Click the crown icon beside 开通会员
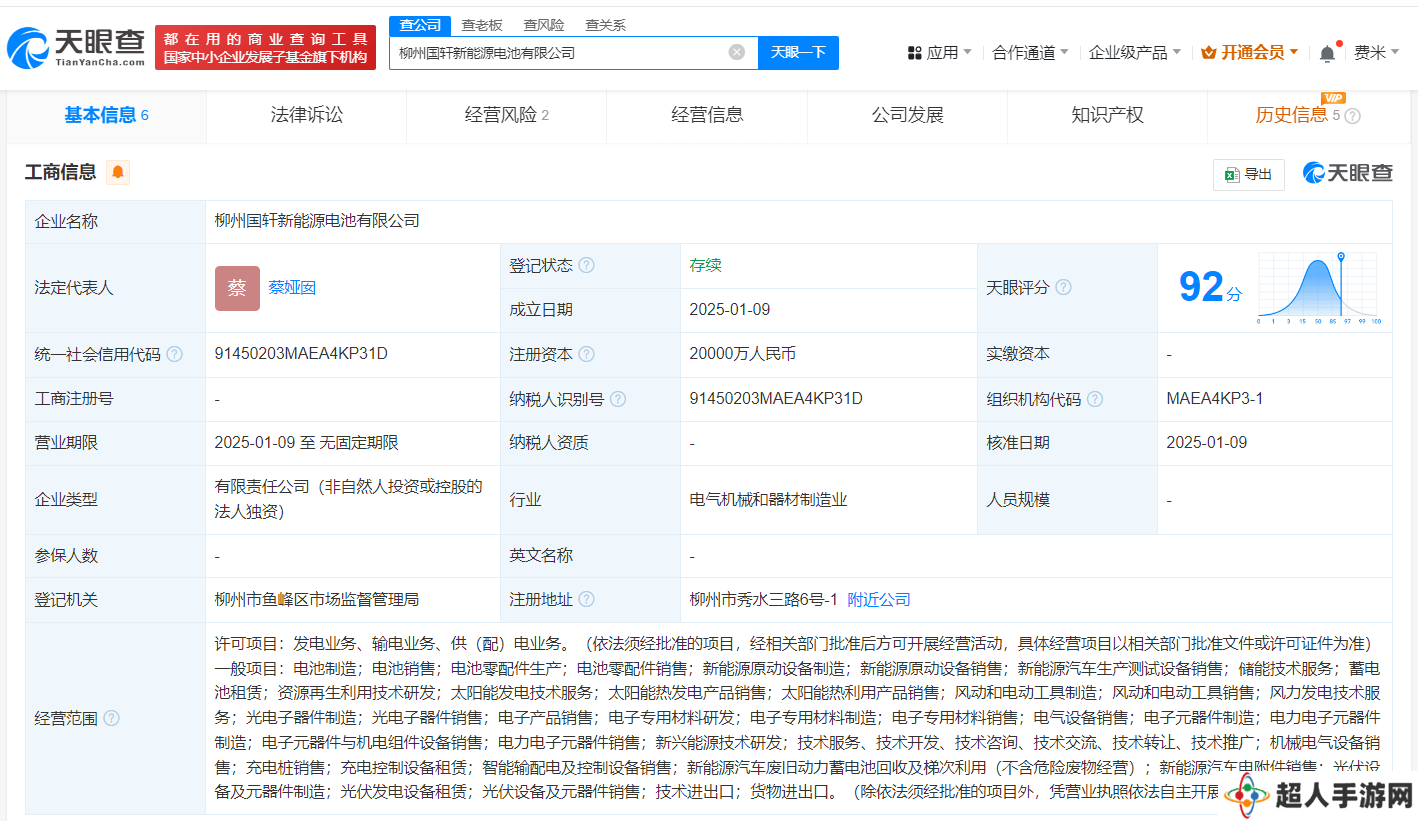The width and height of the screenshot is (1418, 821). coord(1208,53)
